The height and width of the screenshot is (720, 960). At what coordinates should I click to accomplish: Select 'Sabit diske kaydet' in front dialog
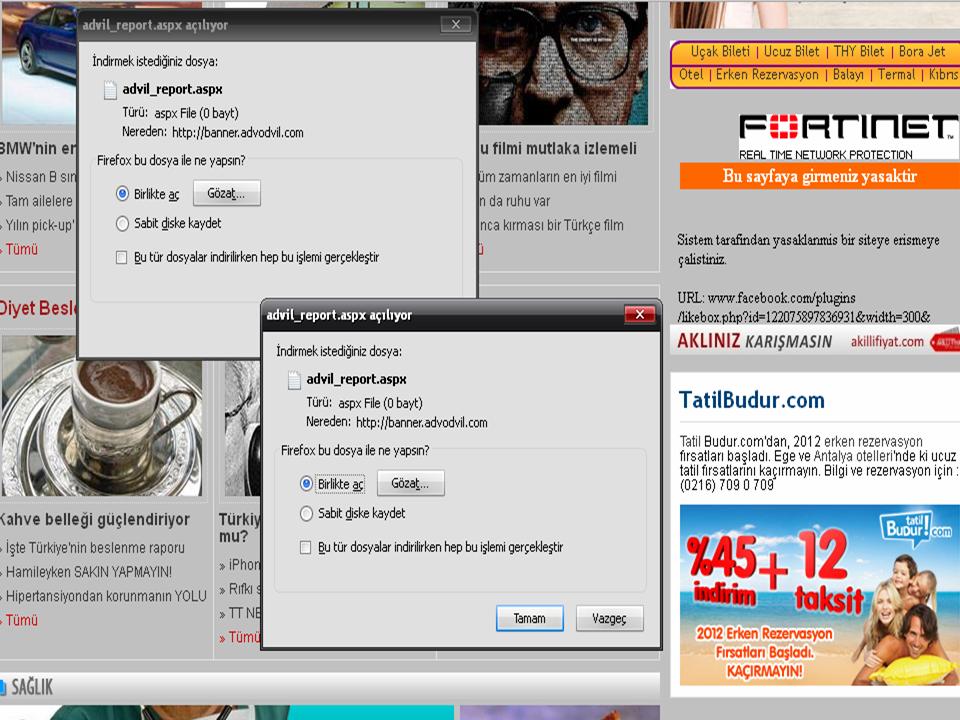(x=307, y=514)
